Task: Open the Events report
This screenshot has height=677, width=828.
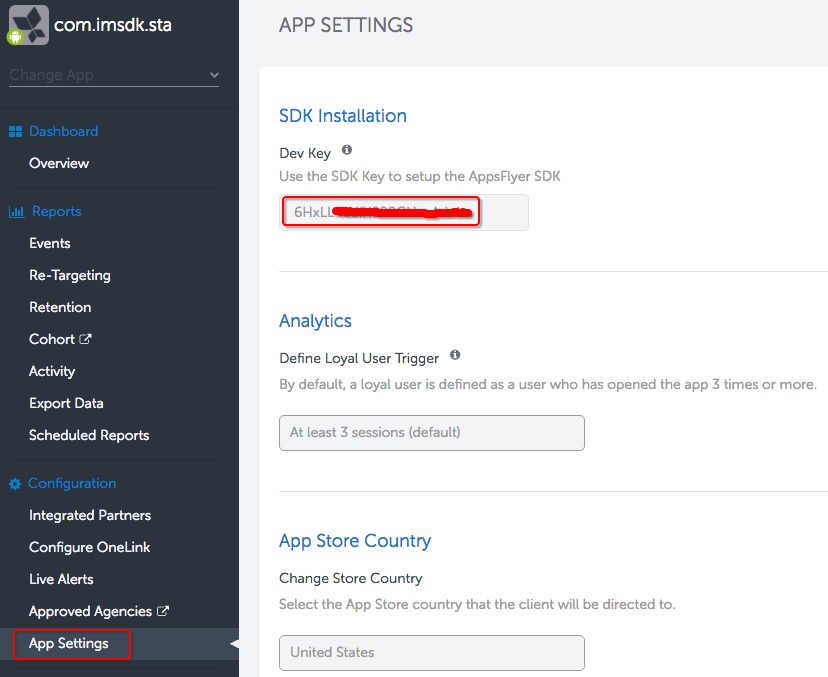Action: (x=48, y=243)
